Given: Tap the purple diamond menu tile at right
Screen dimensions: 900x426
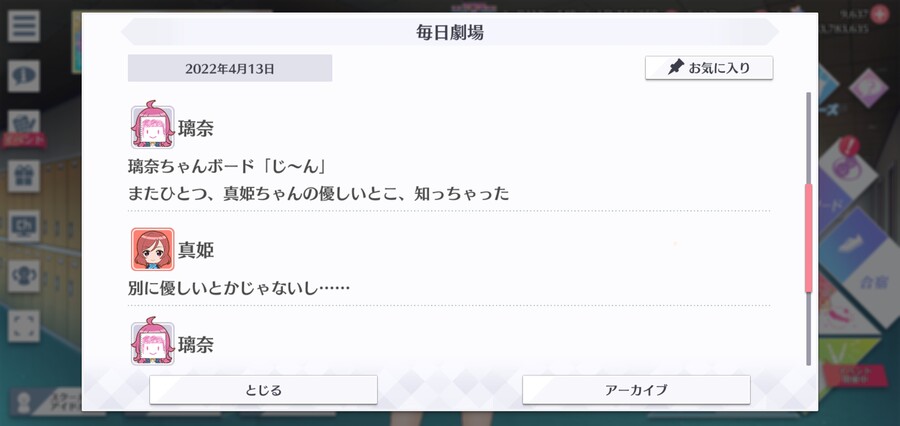Looking at the screenshot, I should pyautogui.click(x=868, y=87).
